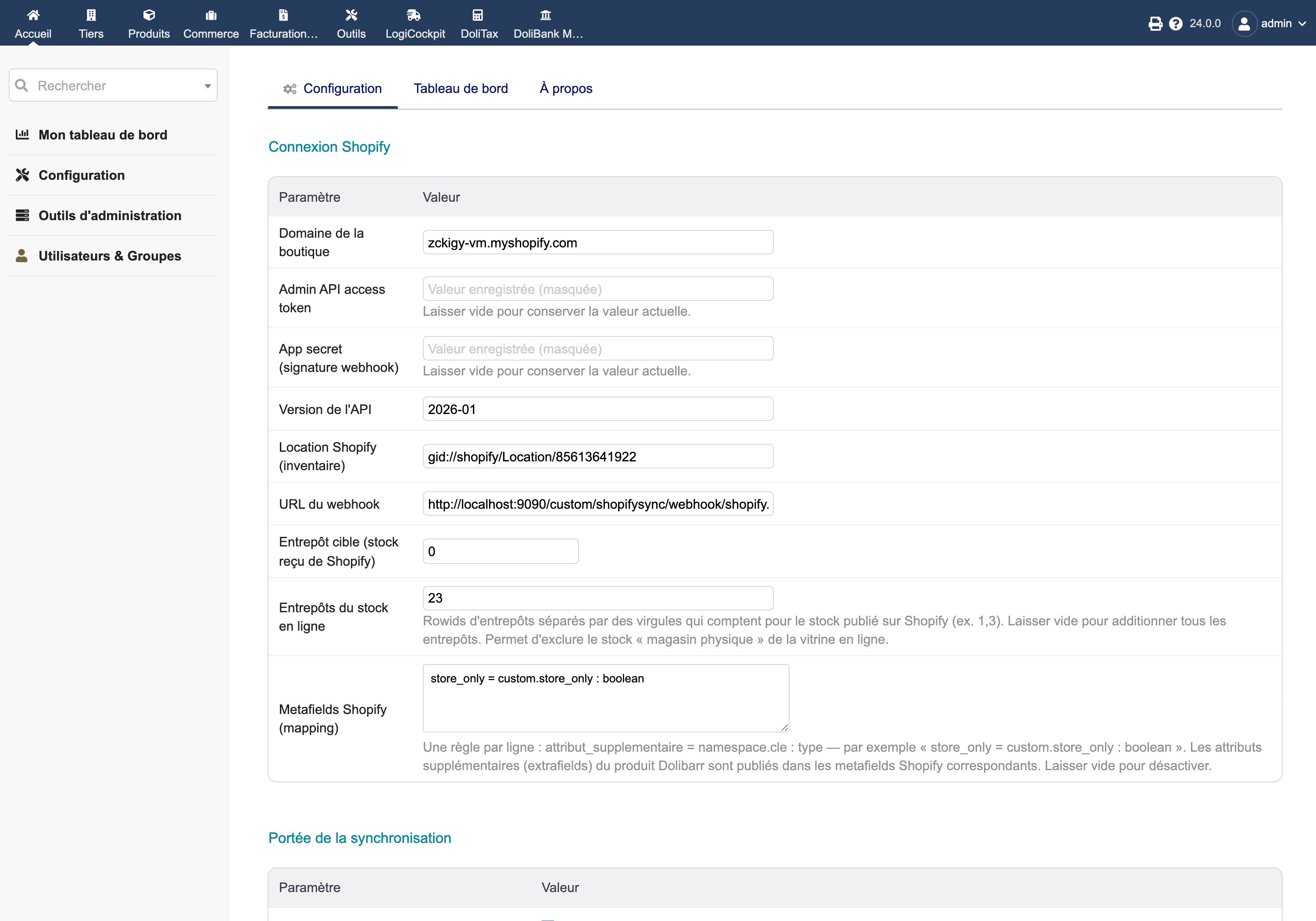1316x921 pixels.
Task: Click the URL du webhook label
Action: tap(329, 504)
